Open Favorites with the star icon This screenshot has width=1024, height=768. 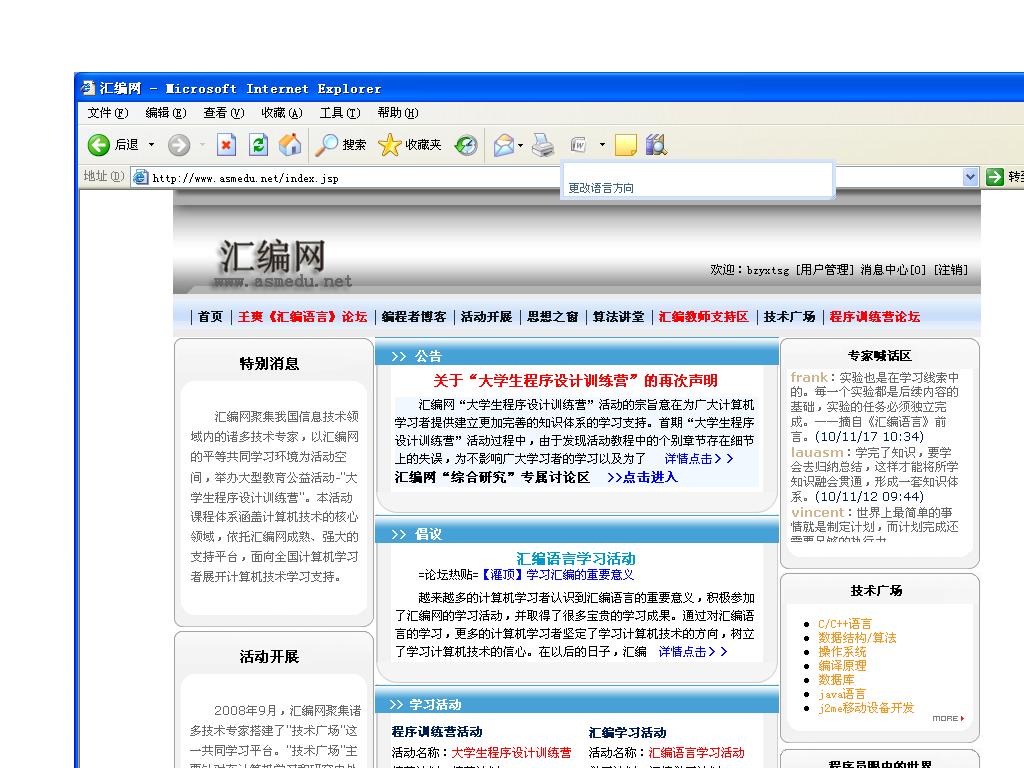[x=389, y=145]
